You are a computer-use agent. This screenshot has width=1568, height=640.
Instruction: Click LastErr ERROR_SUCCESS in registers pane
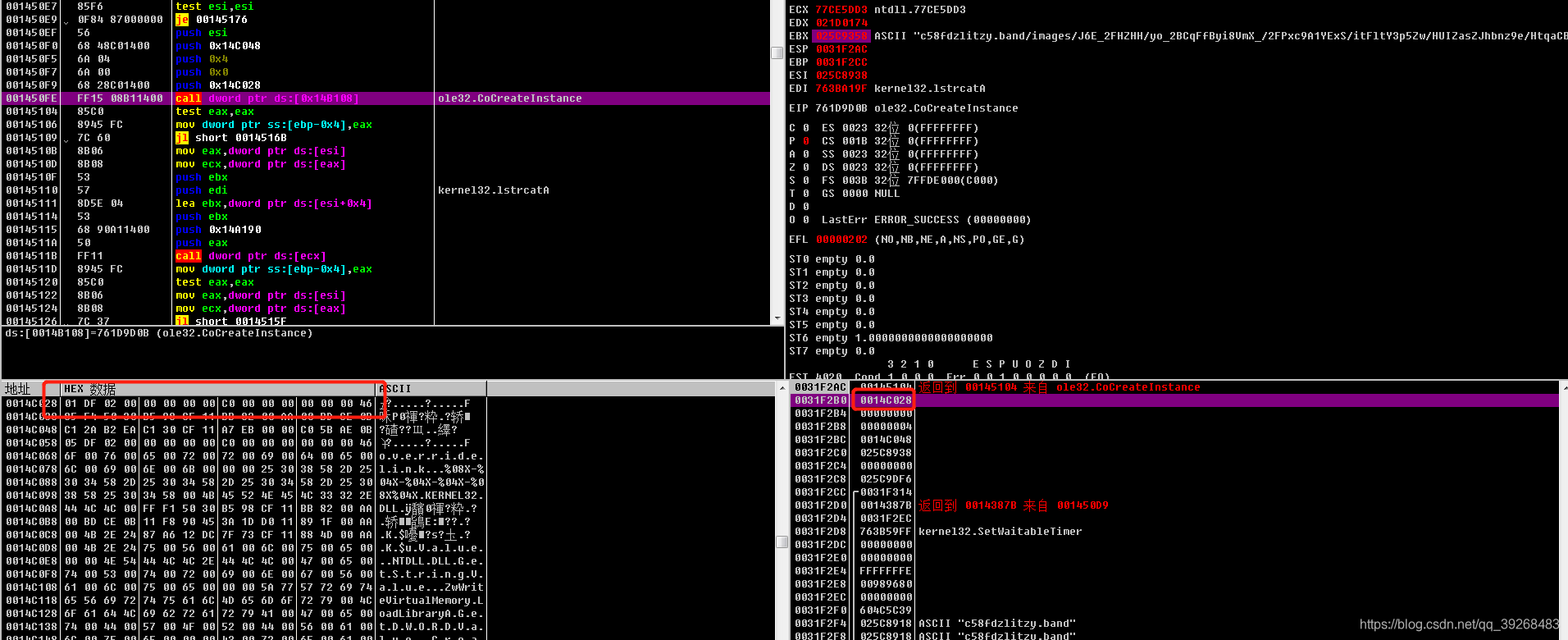[x=927, y=220]
